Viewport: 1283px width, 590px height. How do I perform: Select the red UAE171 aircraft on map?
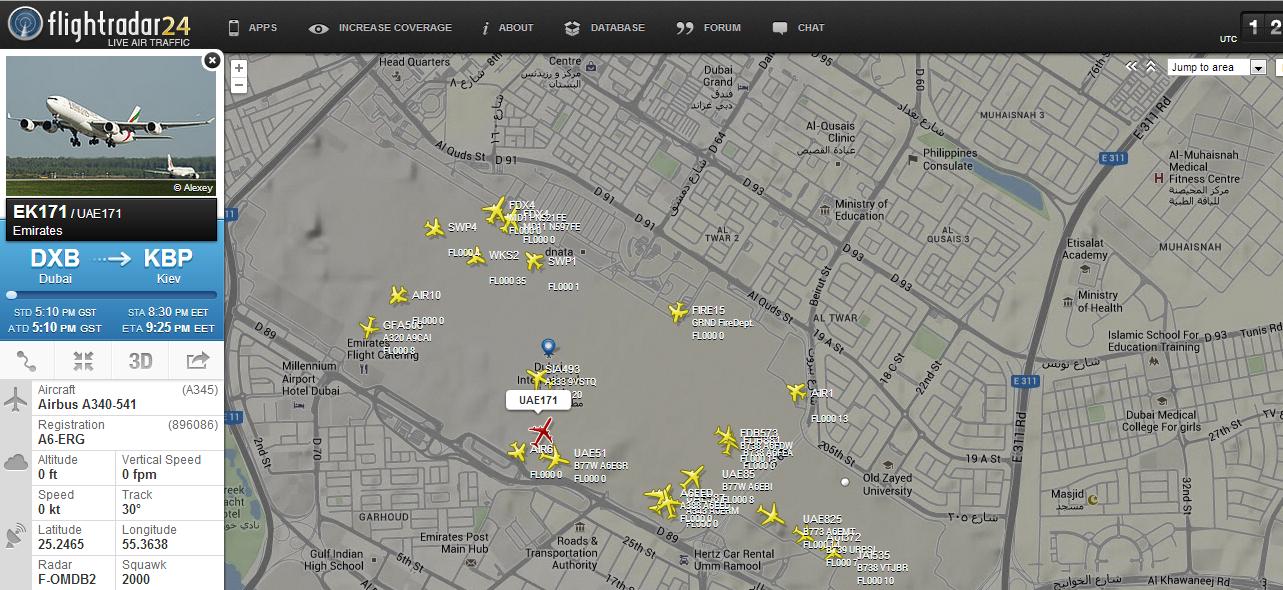(x=543, y=433)
